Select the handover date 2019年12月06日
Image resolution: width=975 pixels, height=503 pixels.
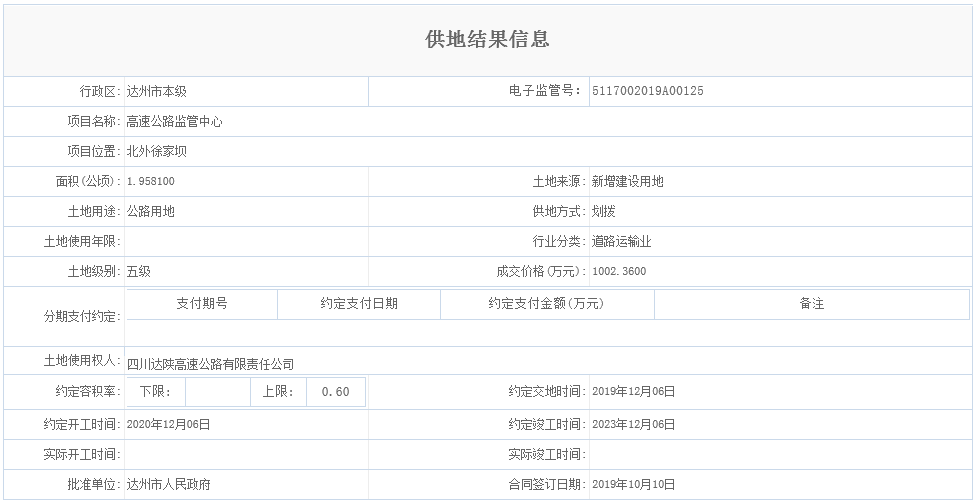[x=634, y=392]
